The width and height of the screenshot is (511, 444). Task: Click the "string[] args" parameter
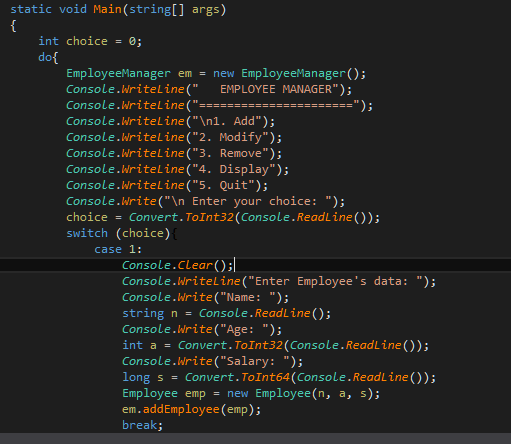click(174, 9)
